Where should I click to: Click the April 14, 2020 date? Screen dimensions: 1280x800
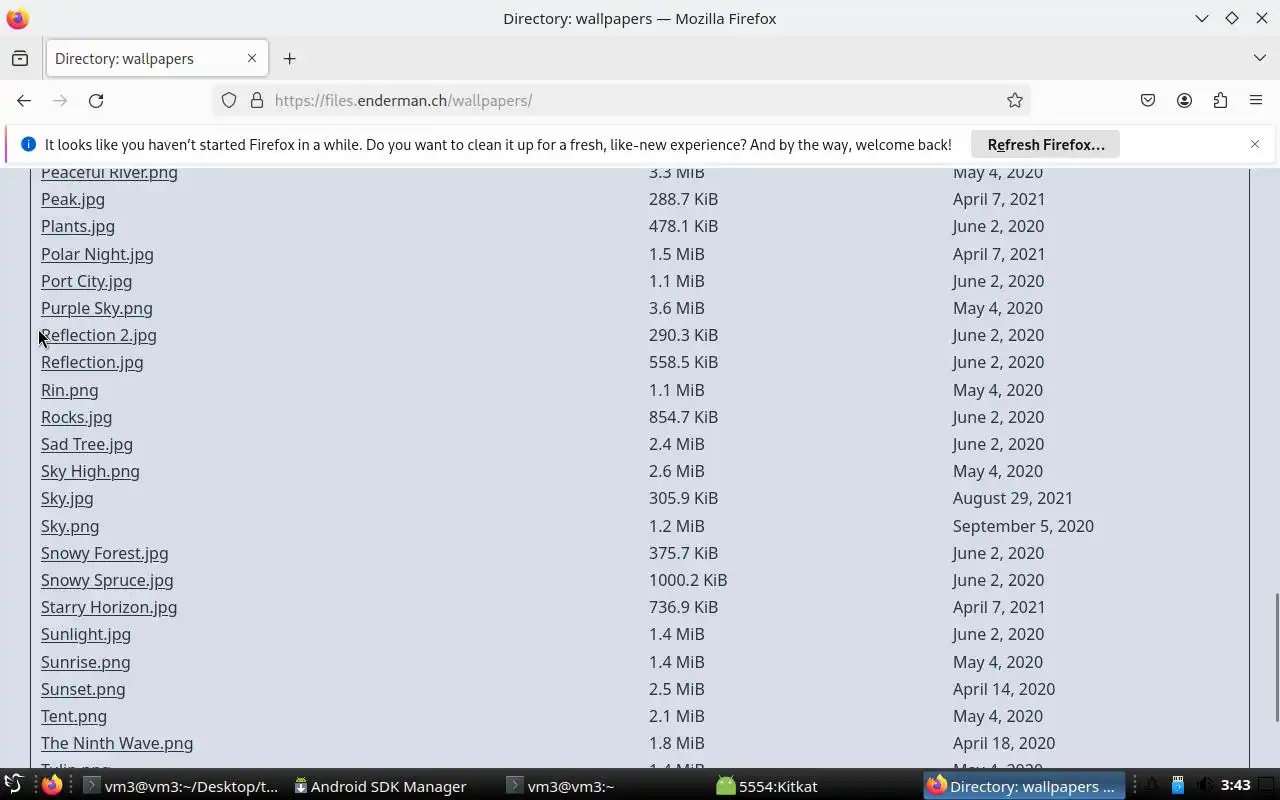[1004, 689]
